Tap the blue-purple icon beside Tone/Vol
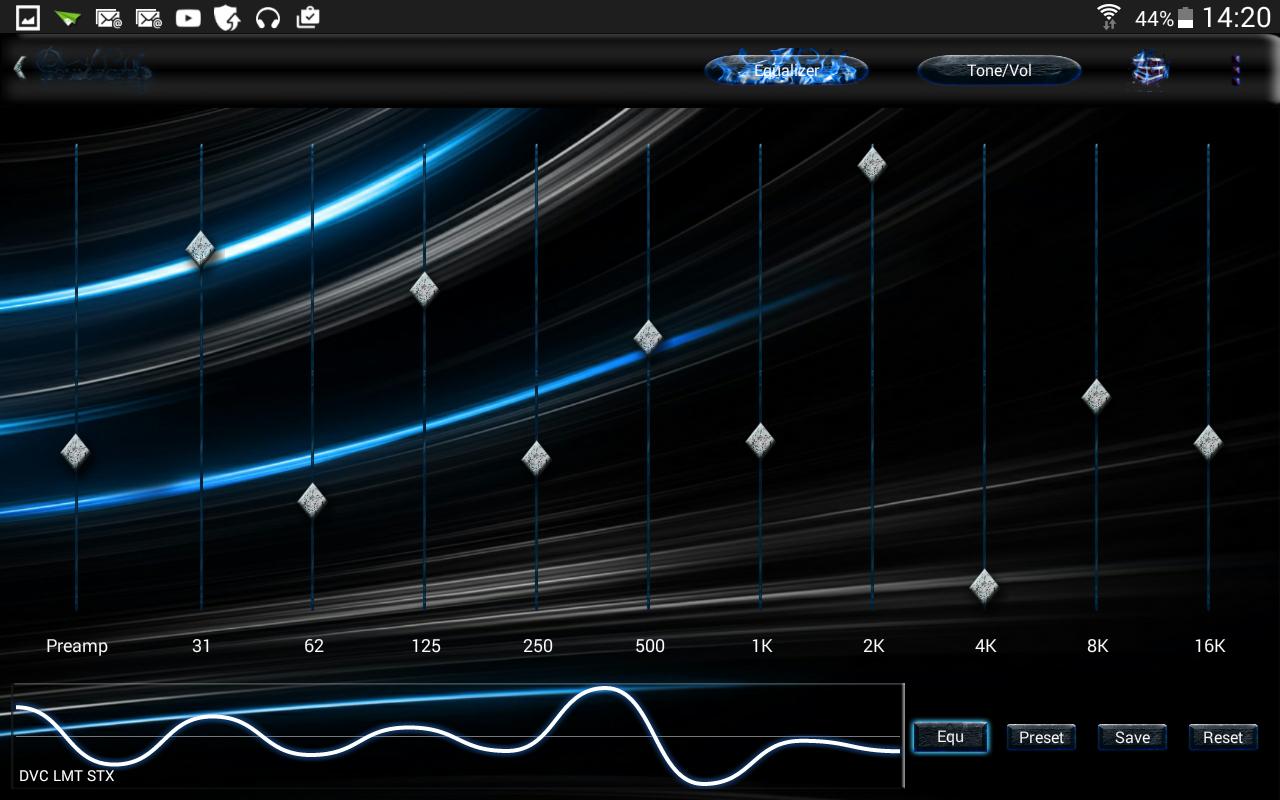This screenshot has height=800, width=1280. tap(1149, 70)
